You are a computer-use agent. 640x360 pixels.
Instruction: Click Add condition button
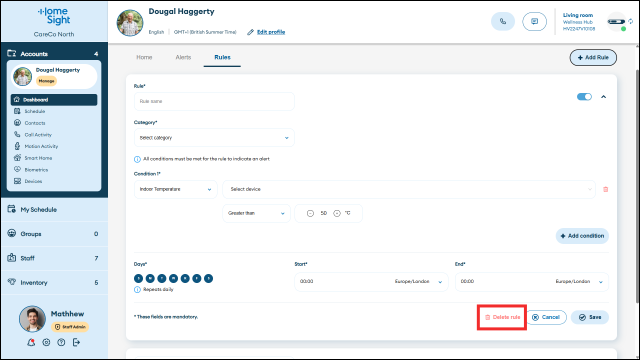click(x=582, y=236)
